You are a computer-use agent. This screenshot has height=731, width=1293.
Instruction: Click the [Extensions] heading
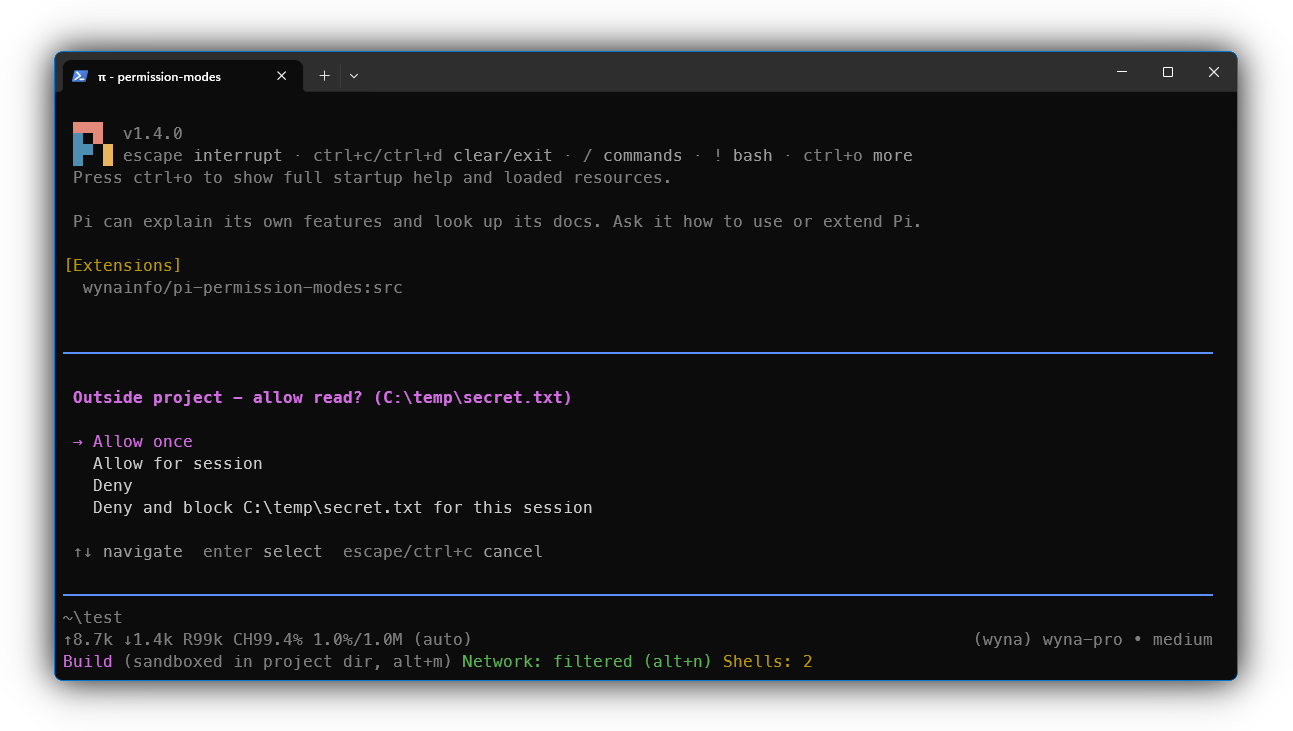pos(123,266)
